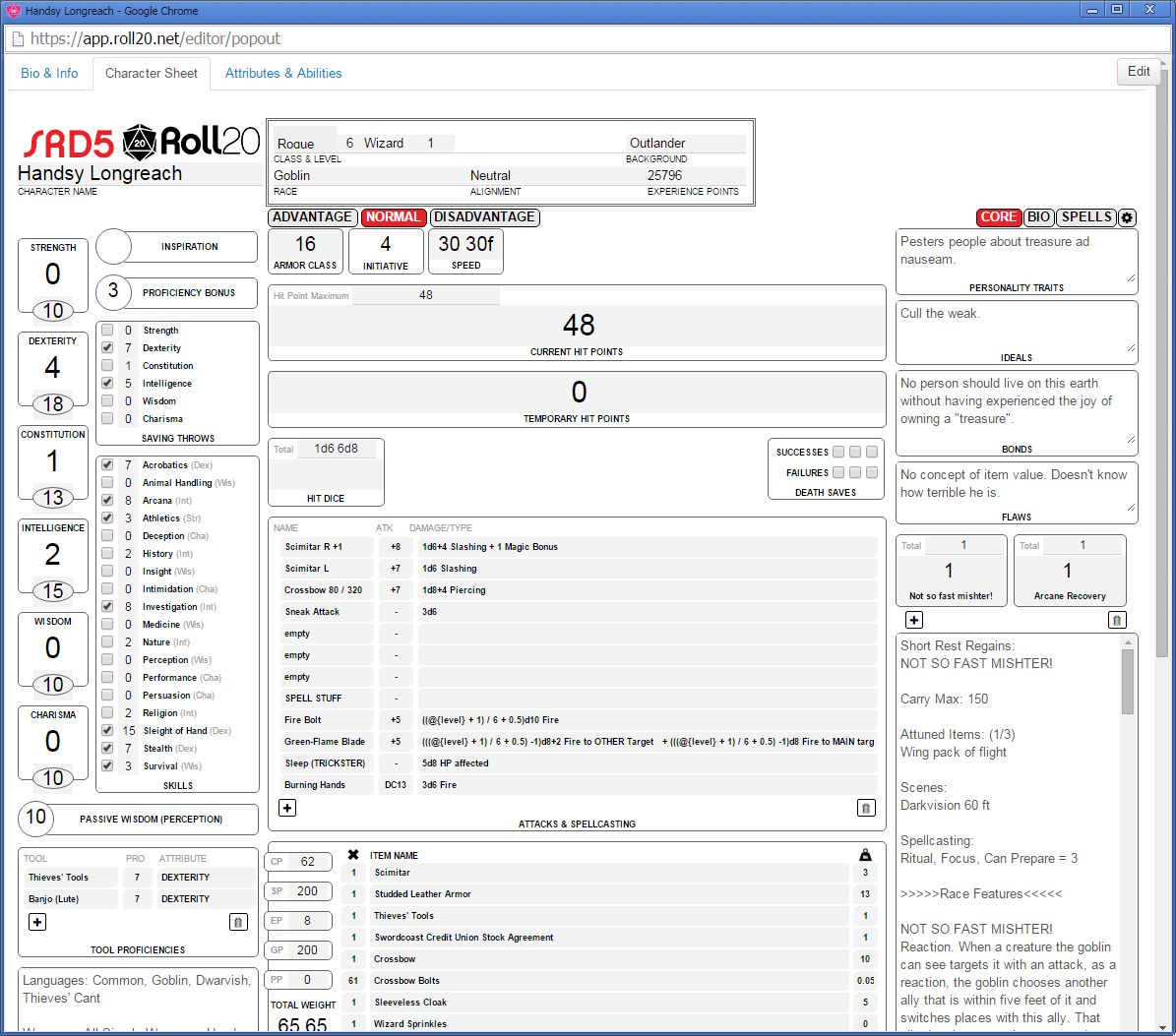1176x1036 pixels.
Task: Edit the Hit Point Maximum field
Action: (426, 295)
